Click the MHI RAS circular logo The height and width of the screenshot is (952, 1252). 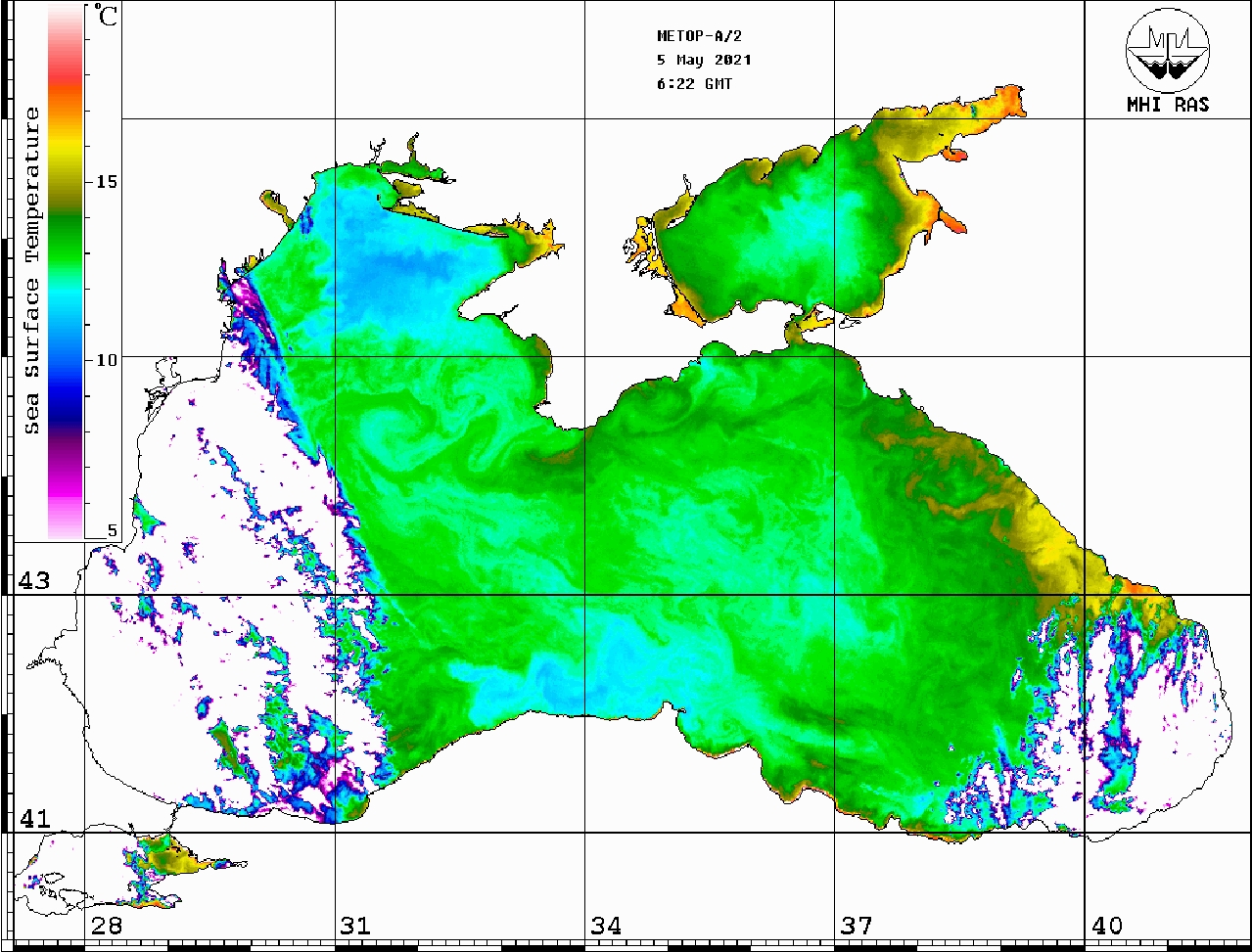point(1167,54)
